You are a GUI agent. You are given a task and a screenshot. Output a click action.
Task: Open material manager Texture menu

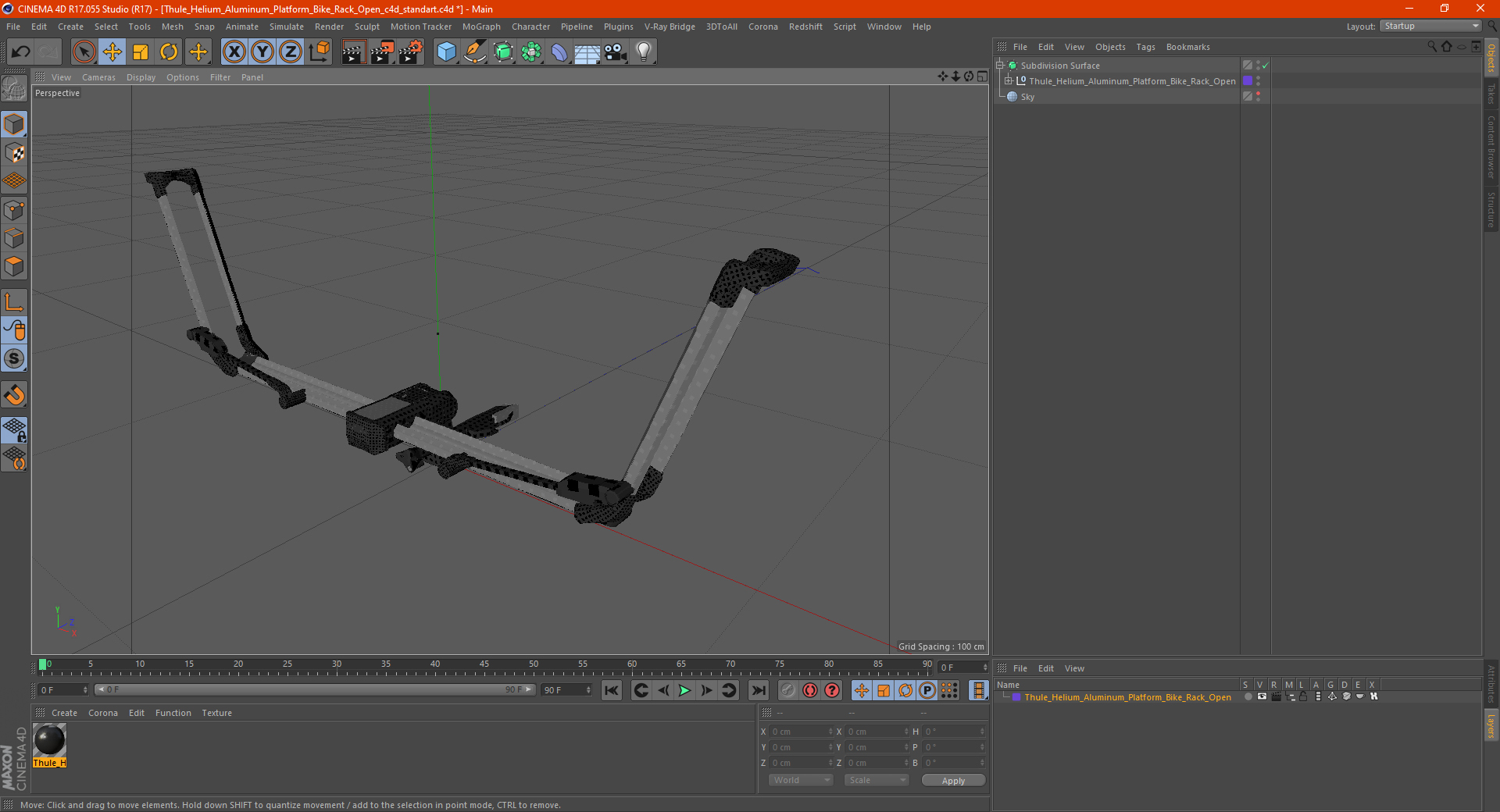(216, 713)
